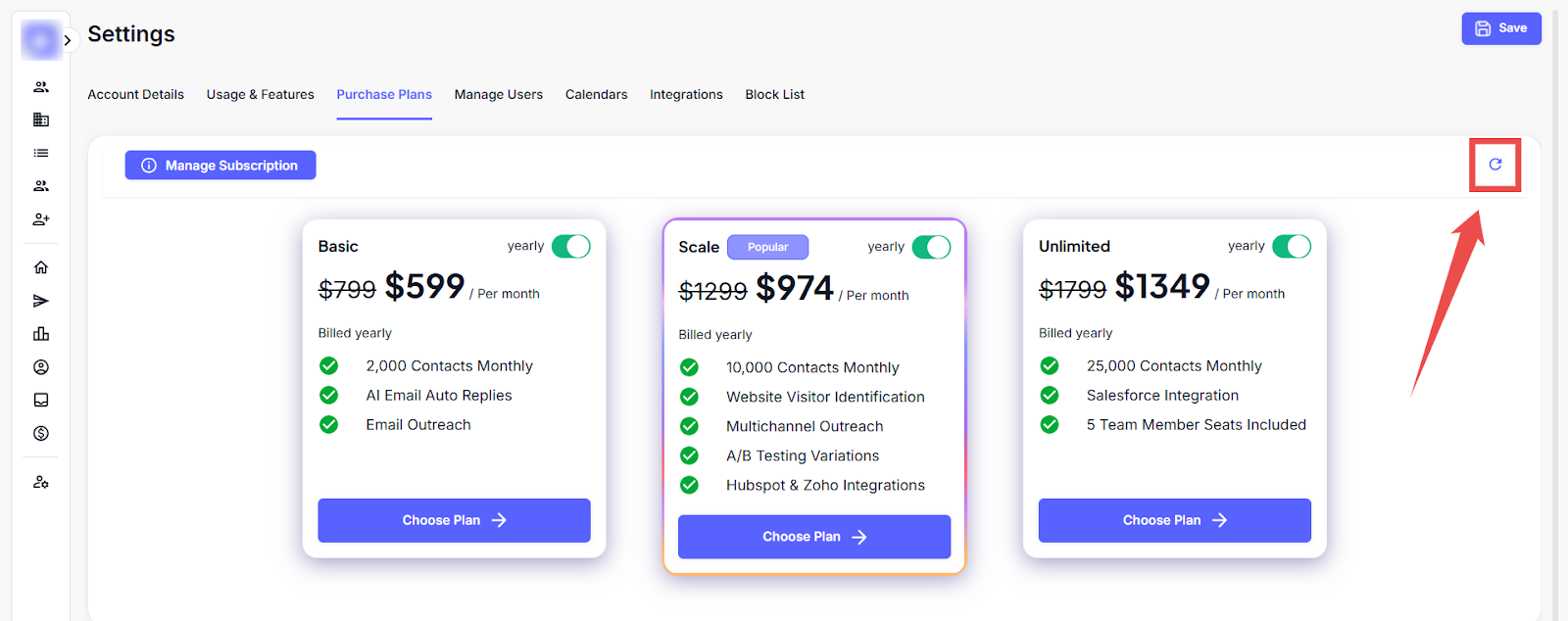
Task: Click the dollar sign billing icon
Action: pyautogui.click(x=41, y=433)
